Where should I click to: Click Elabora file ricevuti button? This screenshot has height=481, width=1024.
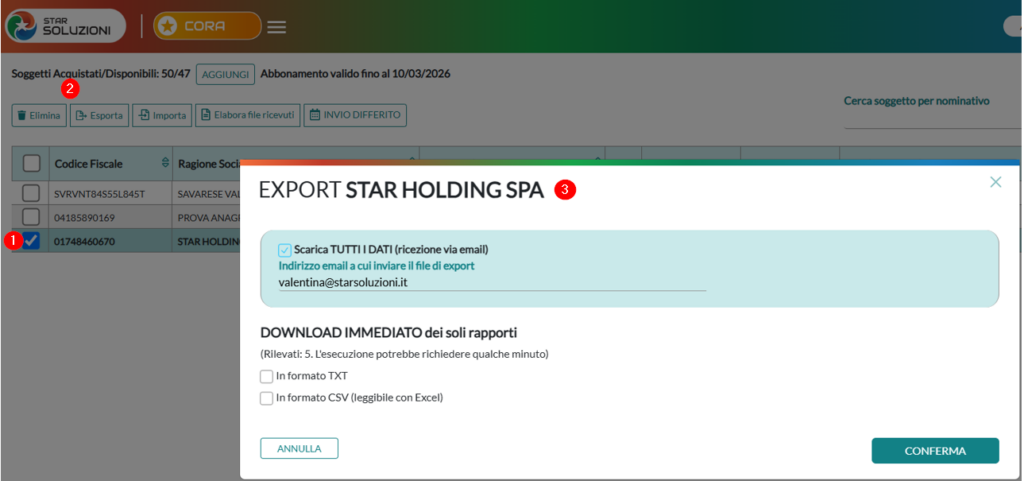coord(248,116)
